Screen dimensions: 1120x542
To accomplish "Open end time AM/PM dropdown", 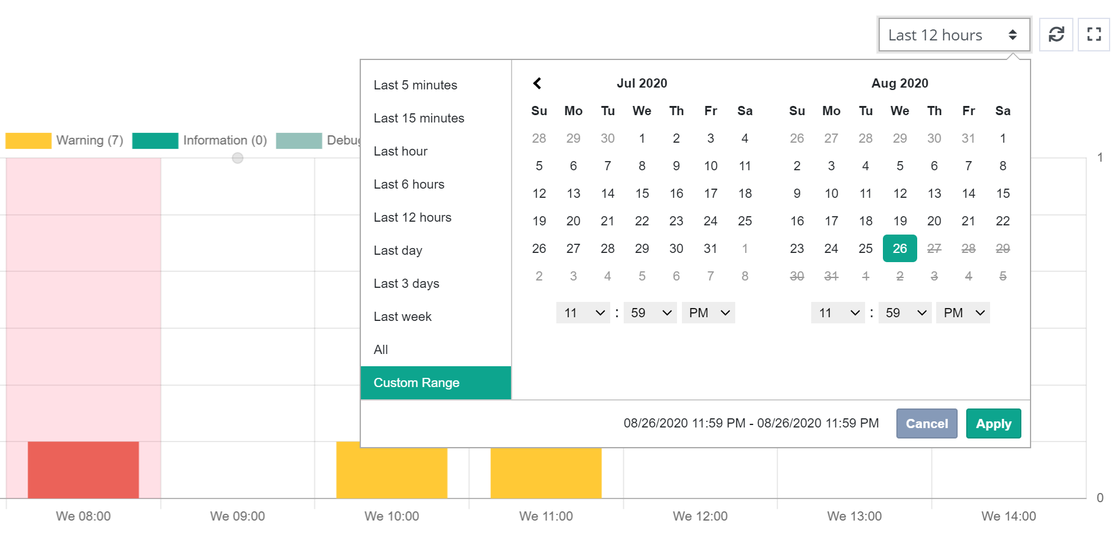I will (x=963, y=313).
